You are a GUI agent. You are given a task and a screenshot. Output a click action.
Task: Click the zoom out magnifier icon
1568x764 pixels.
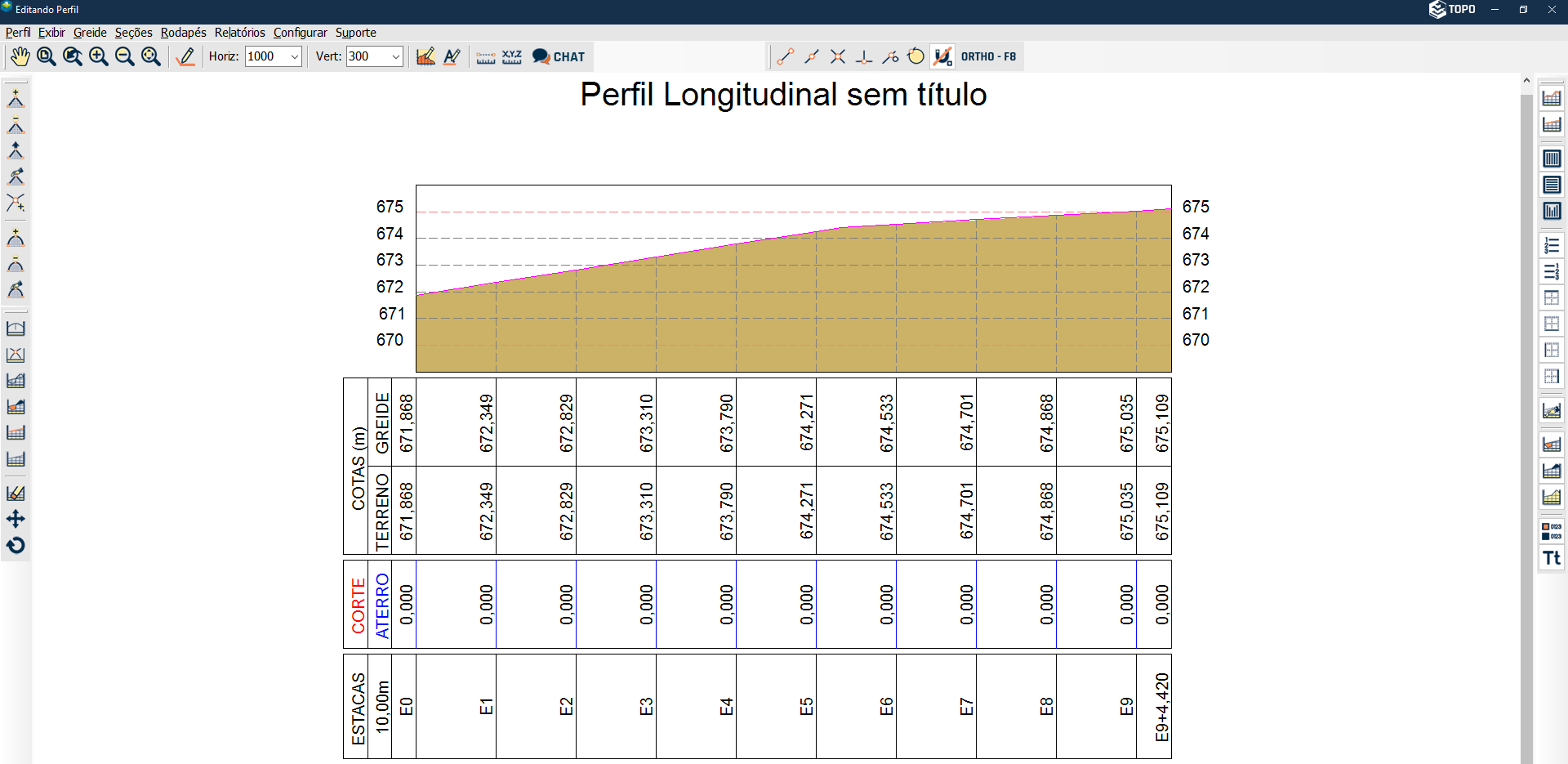[x=125, y=56]
